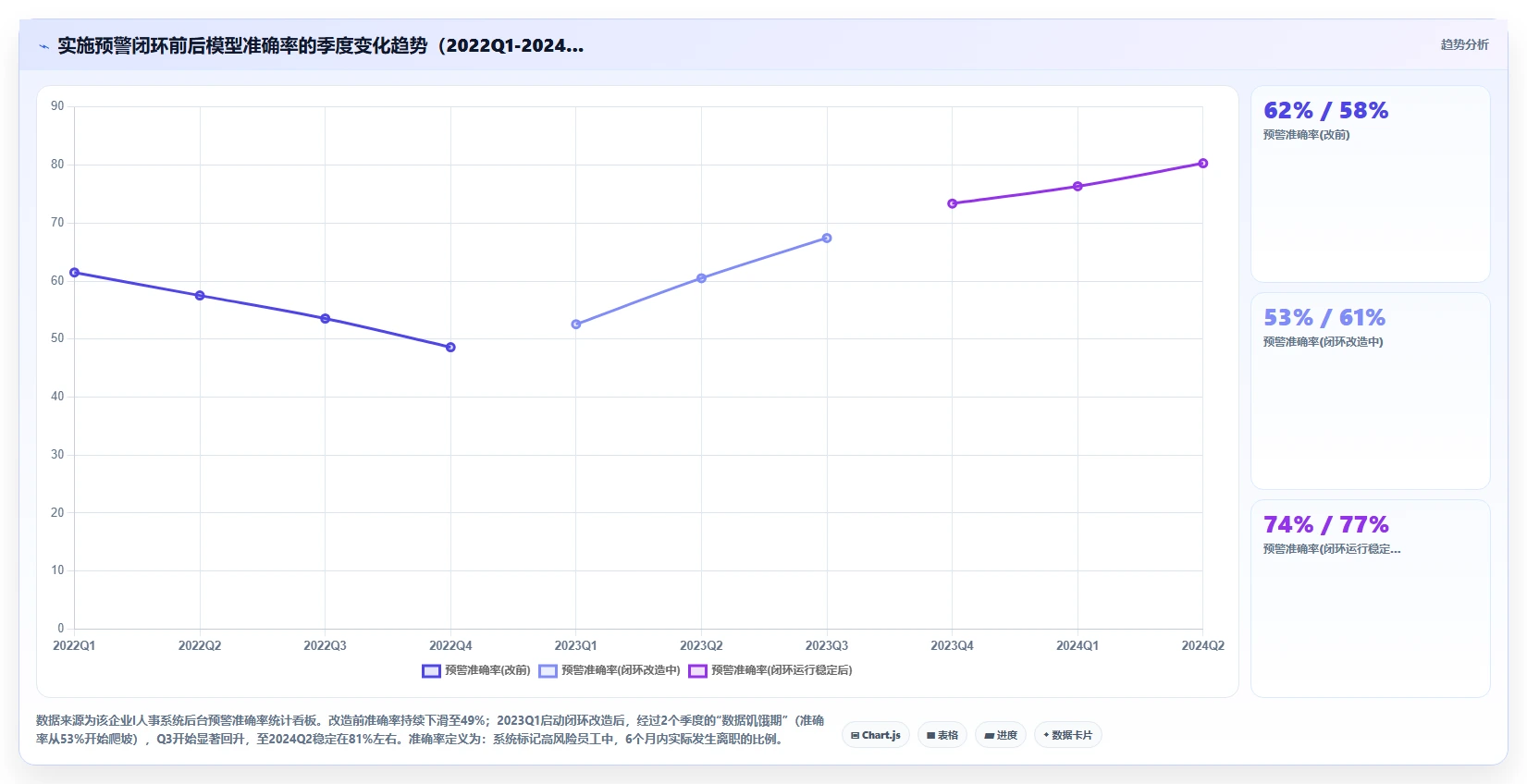This screenshot has width=1527, height=784.
Task: Click the 2024Q2 data point on chart
Action: point(1203,164)
